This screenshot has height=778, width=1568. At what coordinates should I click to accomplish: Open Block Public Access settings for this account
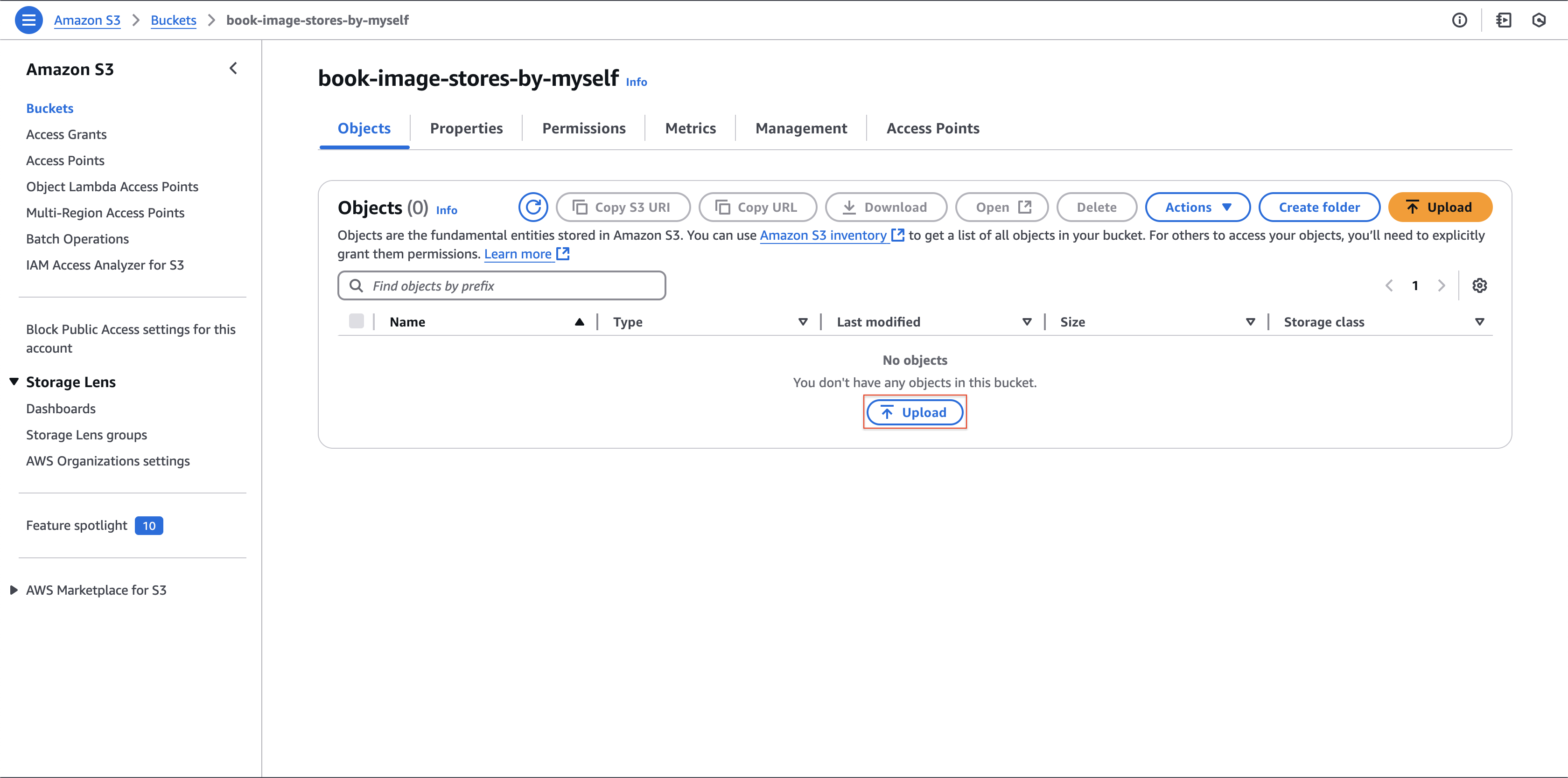point(131,339)
